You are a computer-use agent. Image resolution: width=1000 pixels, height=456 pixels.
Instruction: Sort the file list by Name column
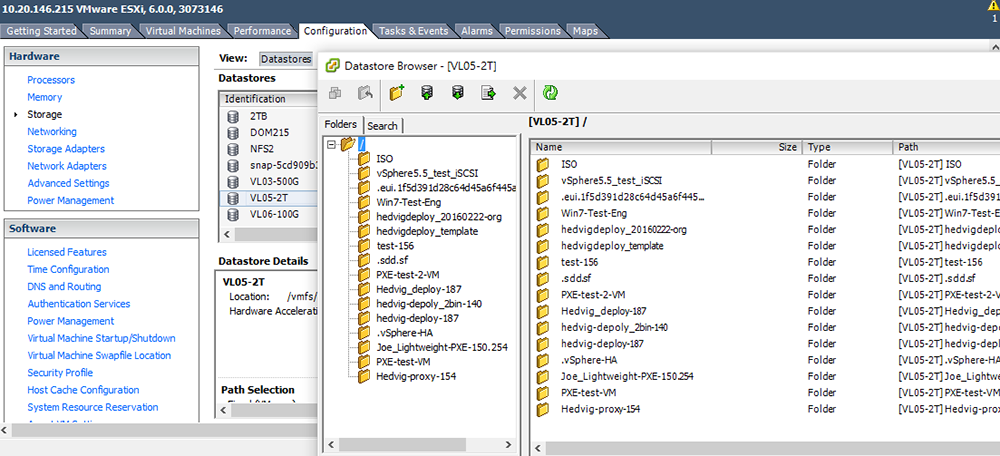pyautogui.click(x=622, y=147)
